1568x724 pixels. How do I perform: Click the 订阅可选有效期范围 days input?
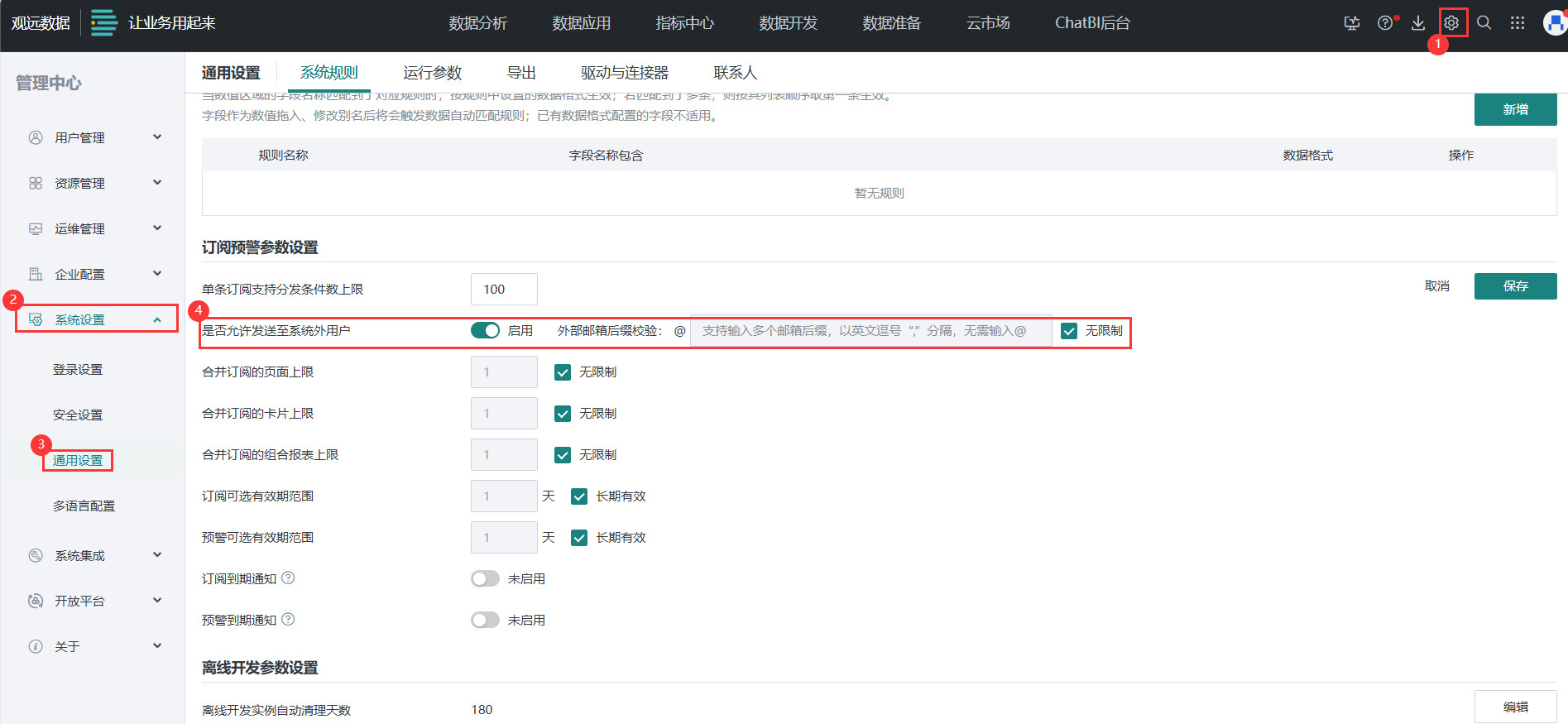coord(504,496)
